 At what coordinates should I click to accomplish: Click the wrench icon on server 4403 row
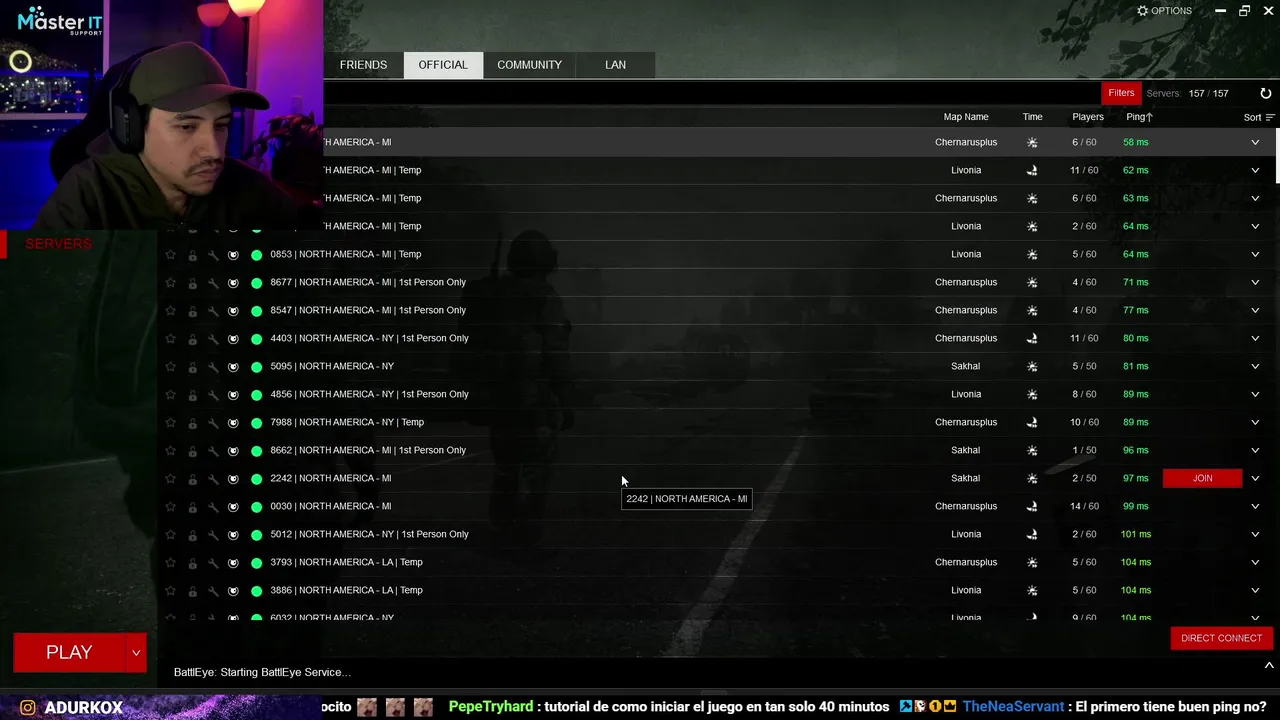point(213,339)
